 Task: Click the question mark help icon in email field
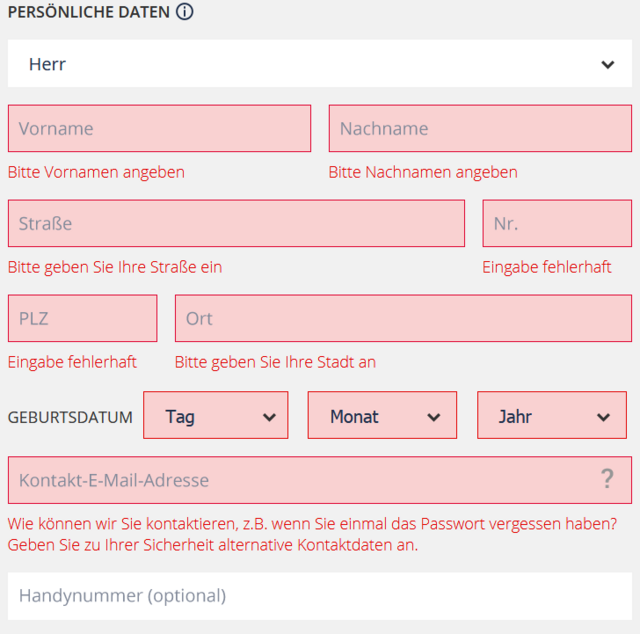pyautogui.click(x=607, y=479)
